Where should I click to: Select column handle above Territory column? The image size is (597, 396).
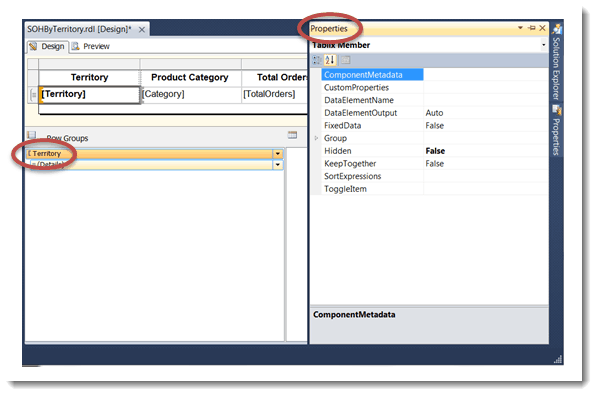(89, 64)
